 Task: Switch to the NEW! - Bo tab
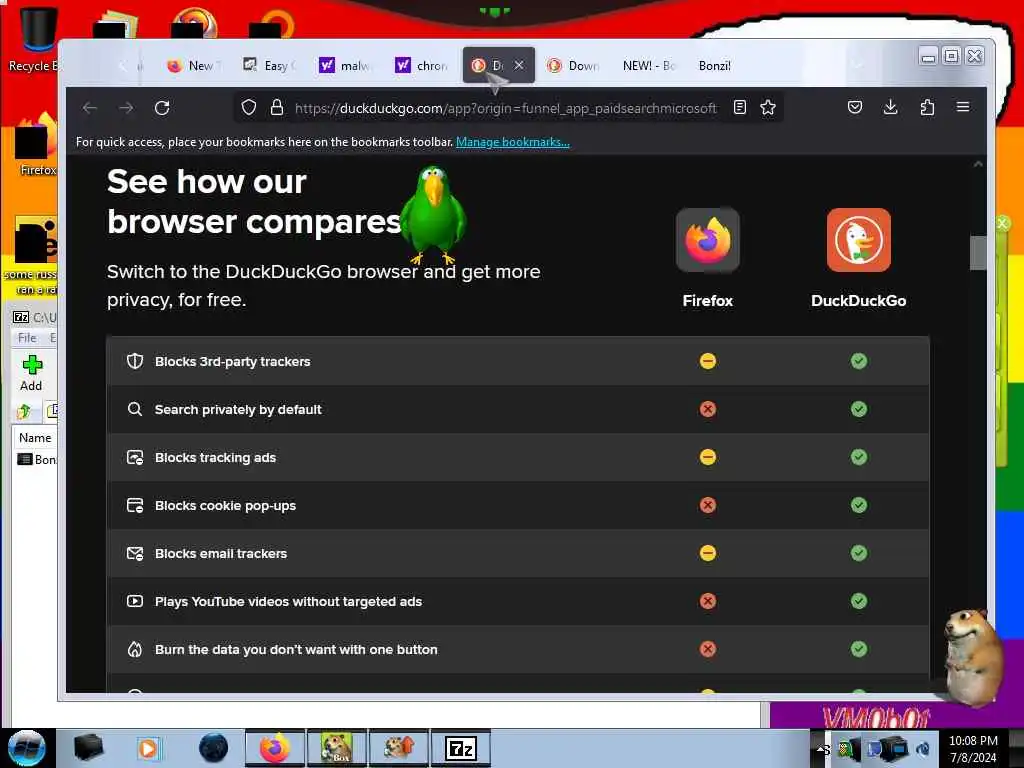649,65
